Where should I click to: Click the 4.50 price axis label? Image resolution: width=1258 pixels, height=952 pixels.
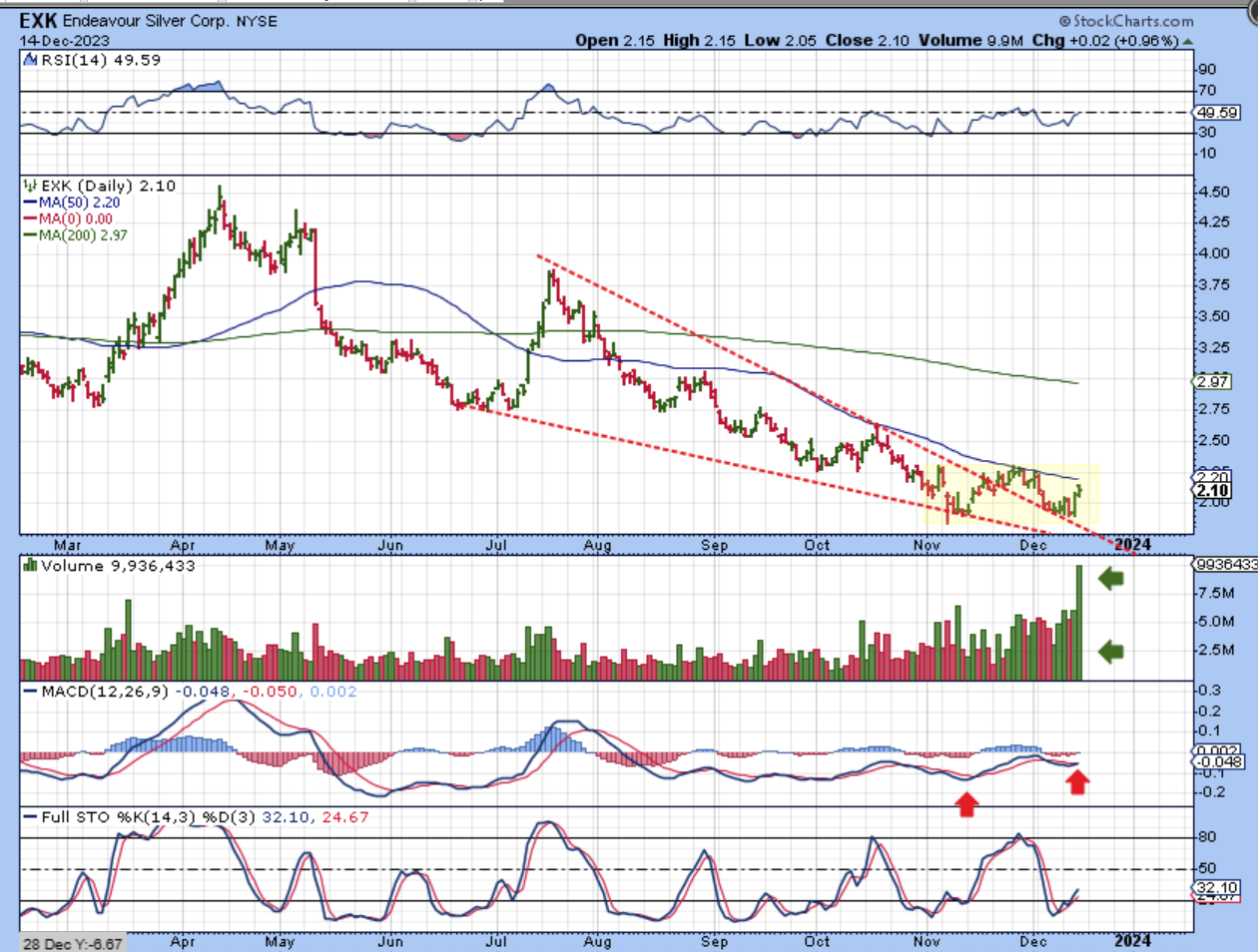(1214, 192)
